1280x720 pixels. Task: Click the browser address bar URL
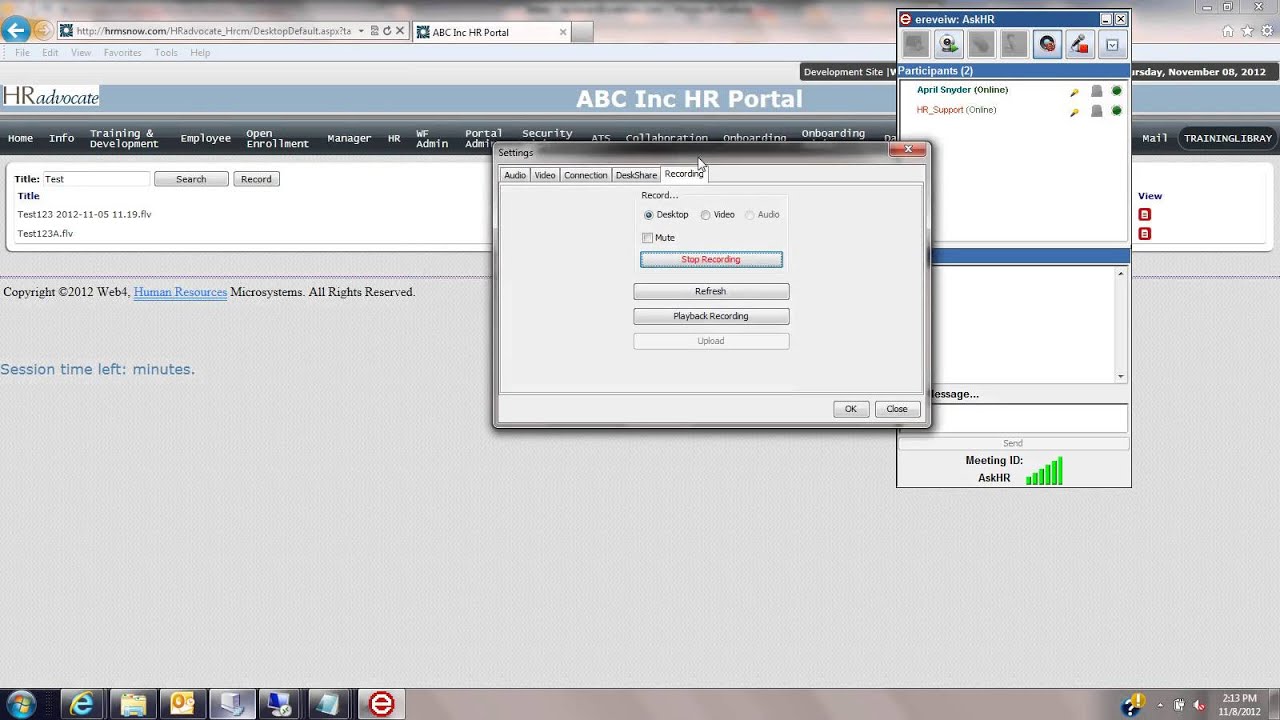tap(213, 31)
